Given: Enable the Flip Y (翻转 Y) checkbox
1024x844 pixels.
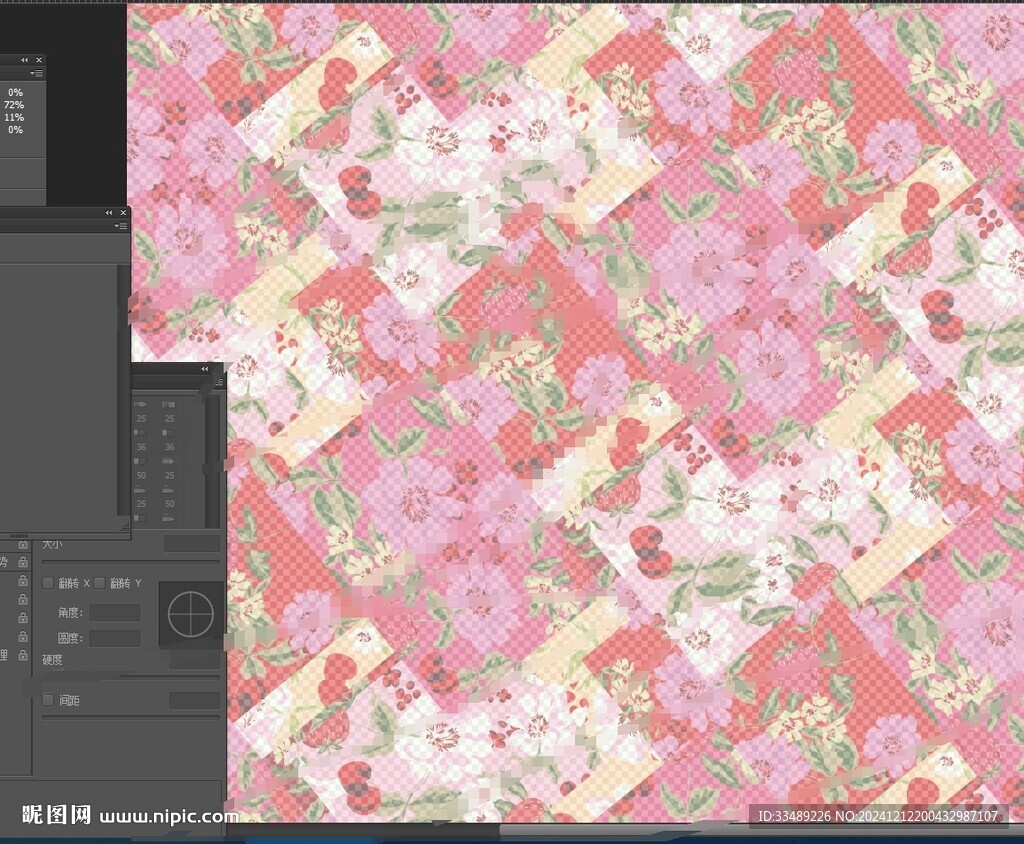Looking at the screenshot, I should point(99,583).
